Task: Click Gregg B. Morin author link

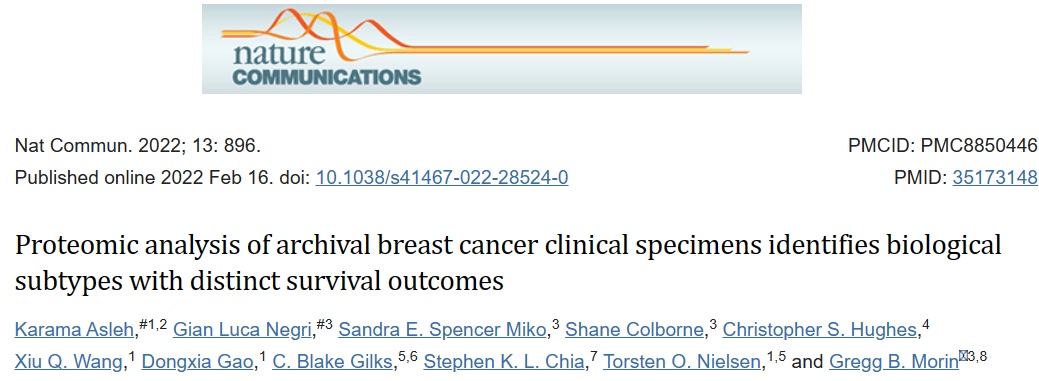Action: (894, 362)
